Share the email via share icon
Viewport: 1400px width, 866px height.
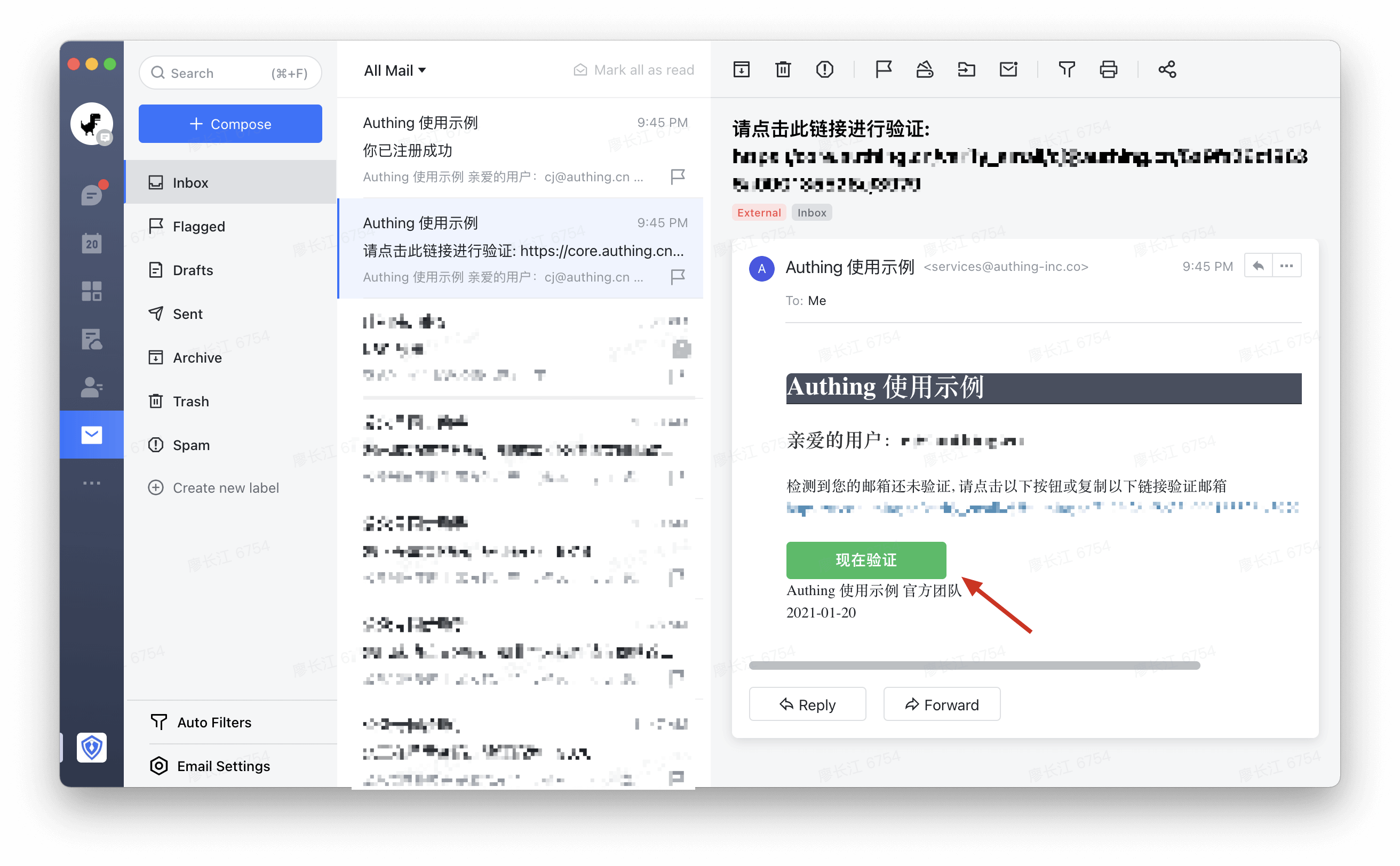(x=1167, y=70)
